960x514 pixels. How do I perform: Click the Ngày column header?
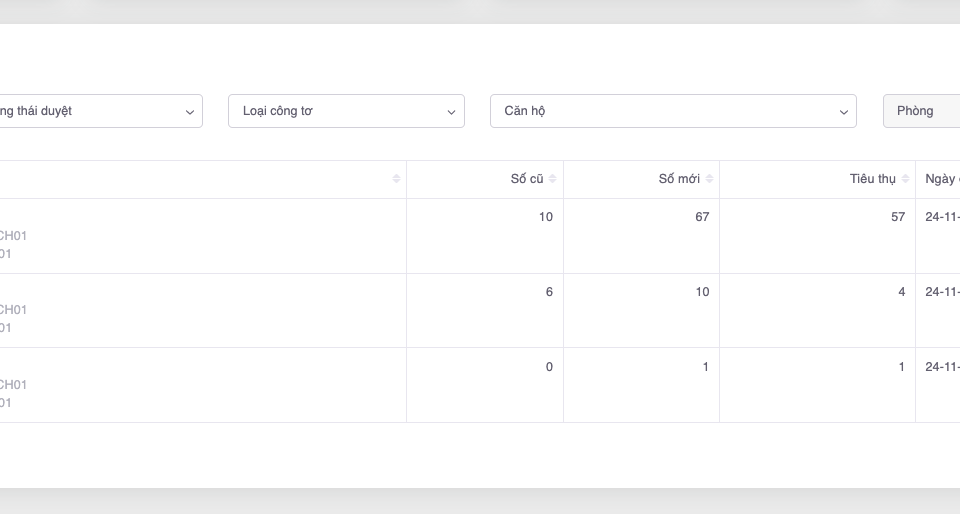[941, 179]
